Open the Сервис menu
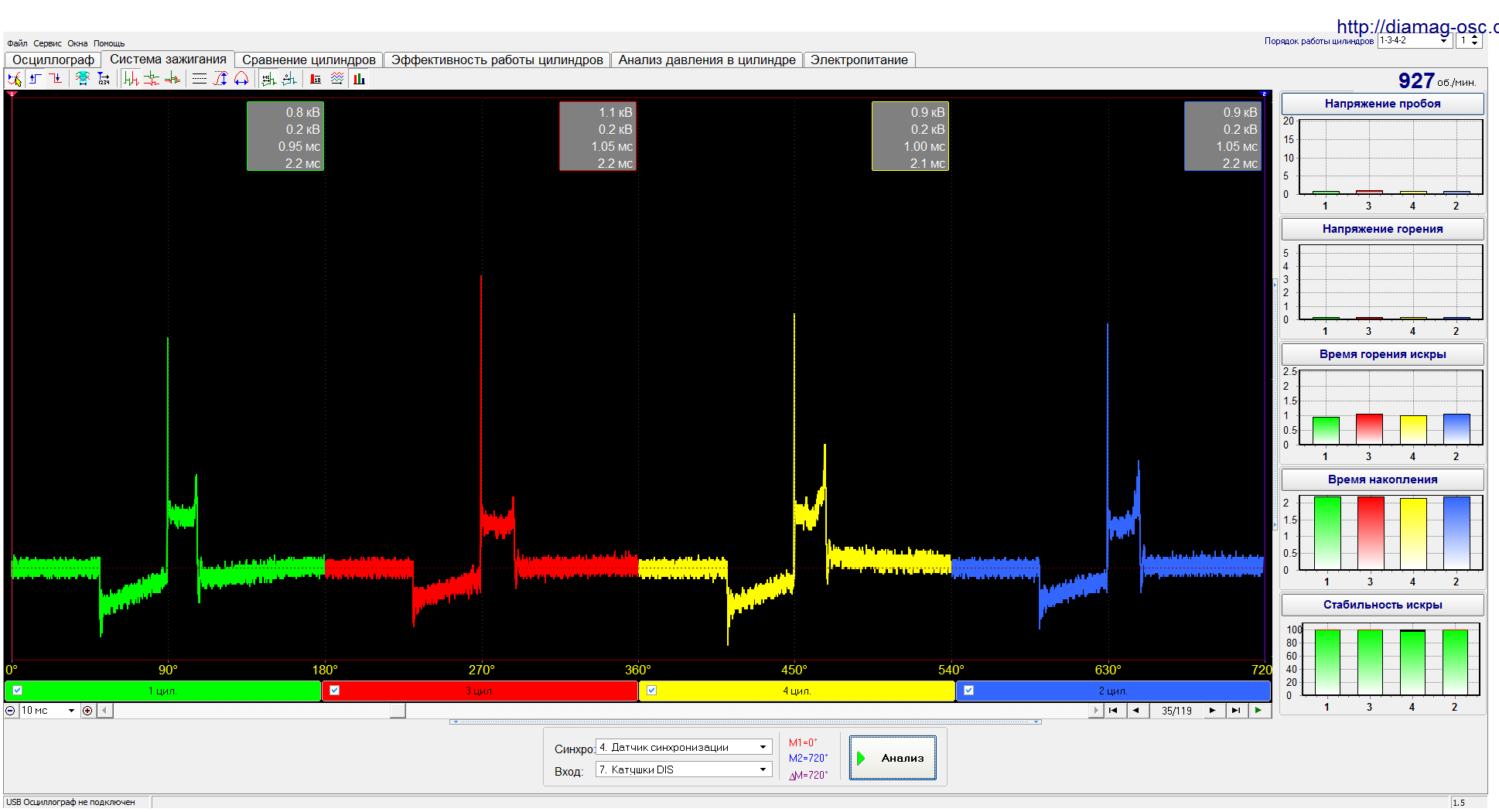Viewport: 1499px width, 812px height. [x=47, y=44]
